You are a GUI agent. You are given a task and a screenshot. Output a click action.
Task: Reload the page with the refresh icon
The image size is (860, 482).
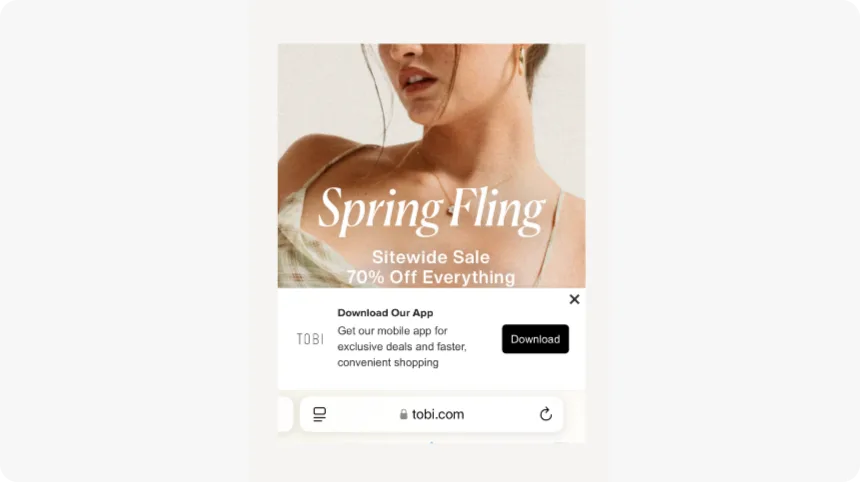pos(545,414)
